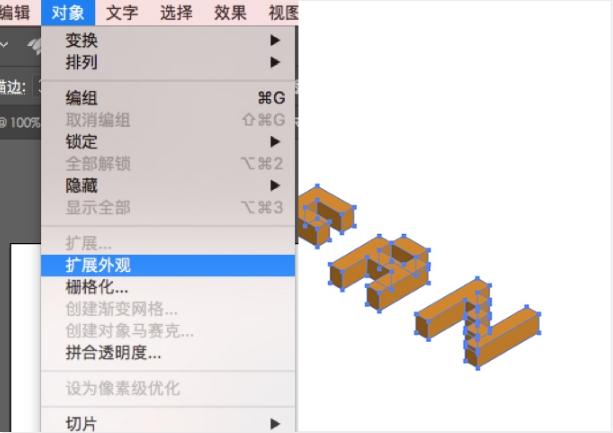
Task: Expand the 锁定 submenu
Action: (168, 141)
